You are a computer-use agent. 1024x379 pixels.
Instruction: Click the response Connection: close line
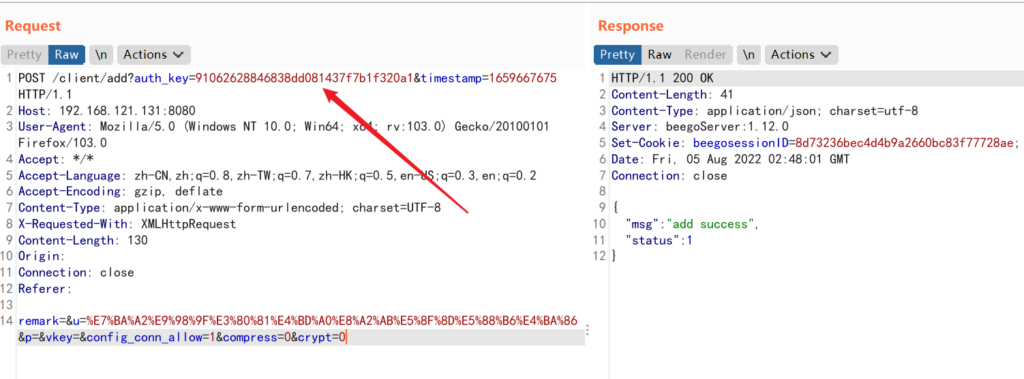669,175
